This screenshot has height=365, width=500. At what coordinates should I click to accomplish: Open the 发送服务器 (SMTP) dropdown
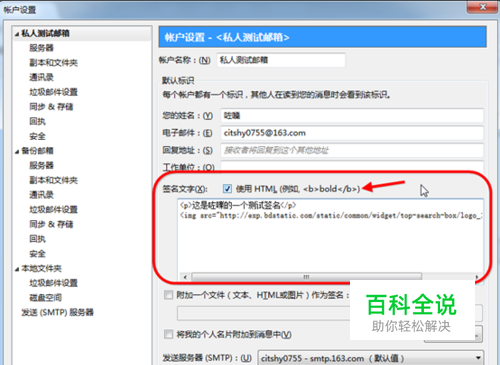371,358
